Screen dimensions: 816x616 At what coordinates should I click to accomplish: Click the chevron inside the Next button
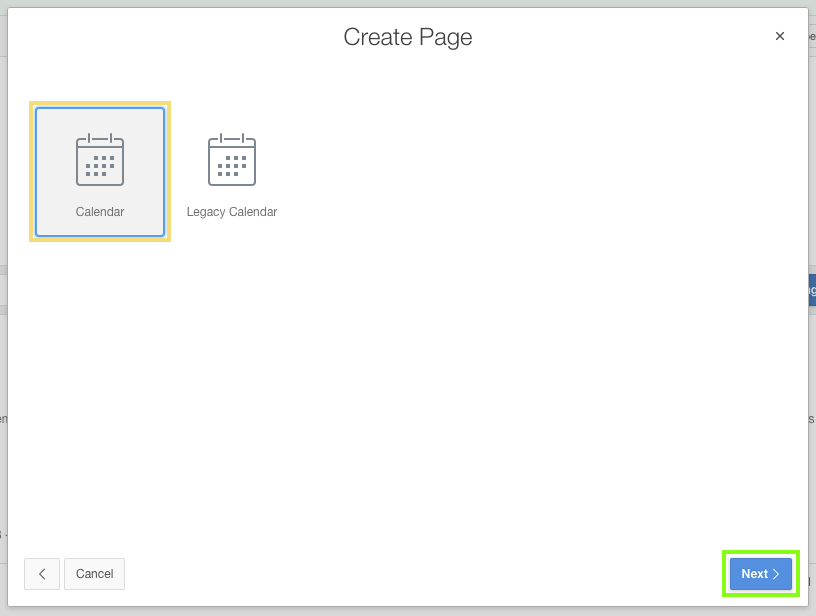(776, 574)
